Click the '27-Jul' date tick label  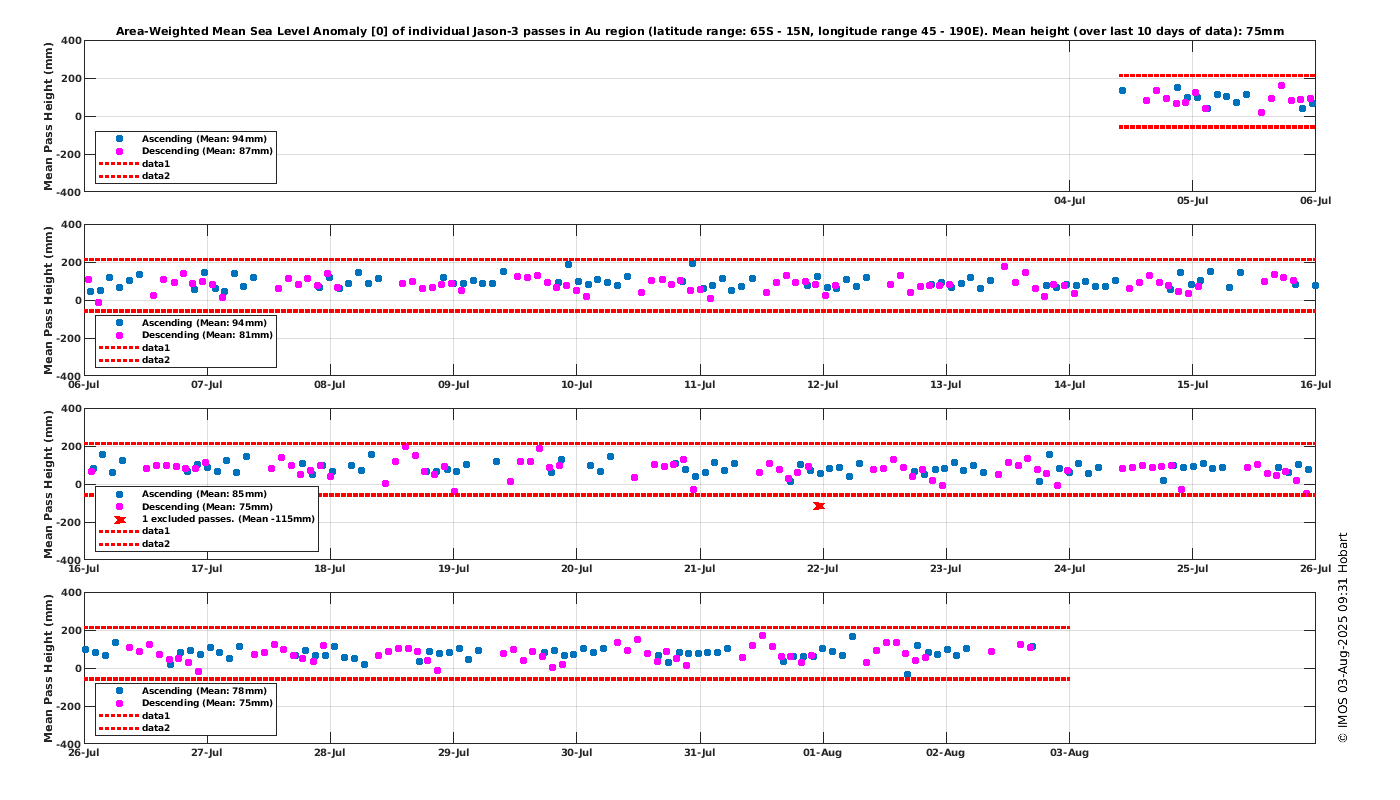click(207, 753)
